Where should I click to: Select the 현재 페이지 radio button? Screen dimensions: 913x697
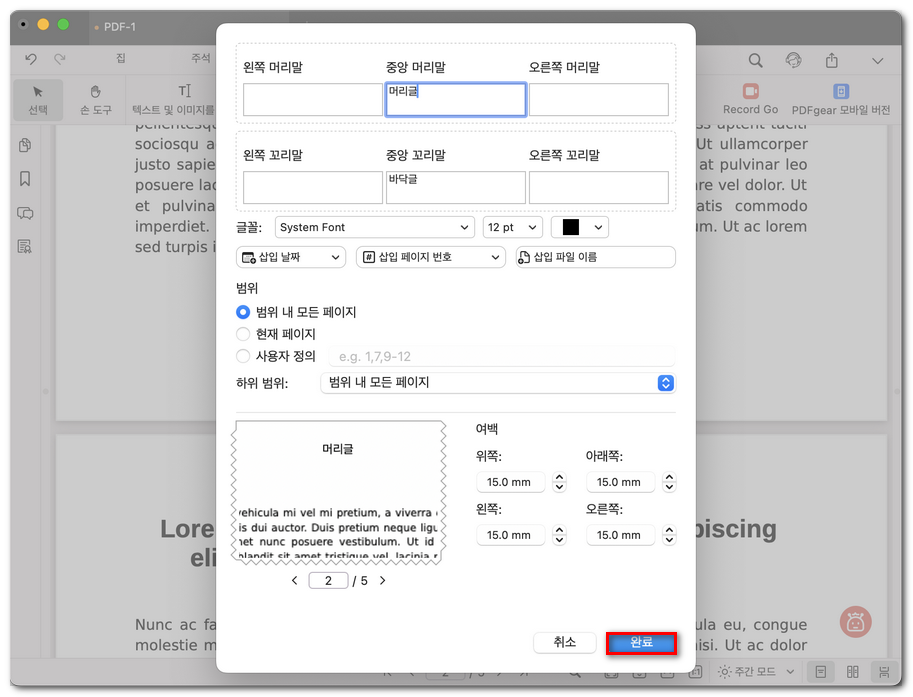pyautogui.click(x=242, y=333)
